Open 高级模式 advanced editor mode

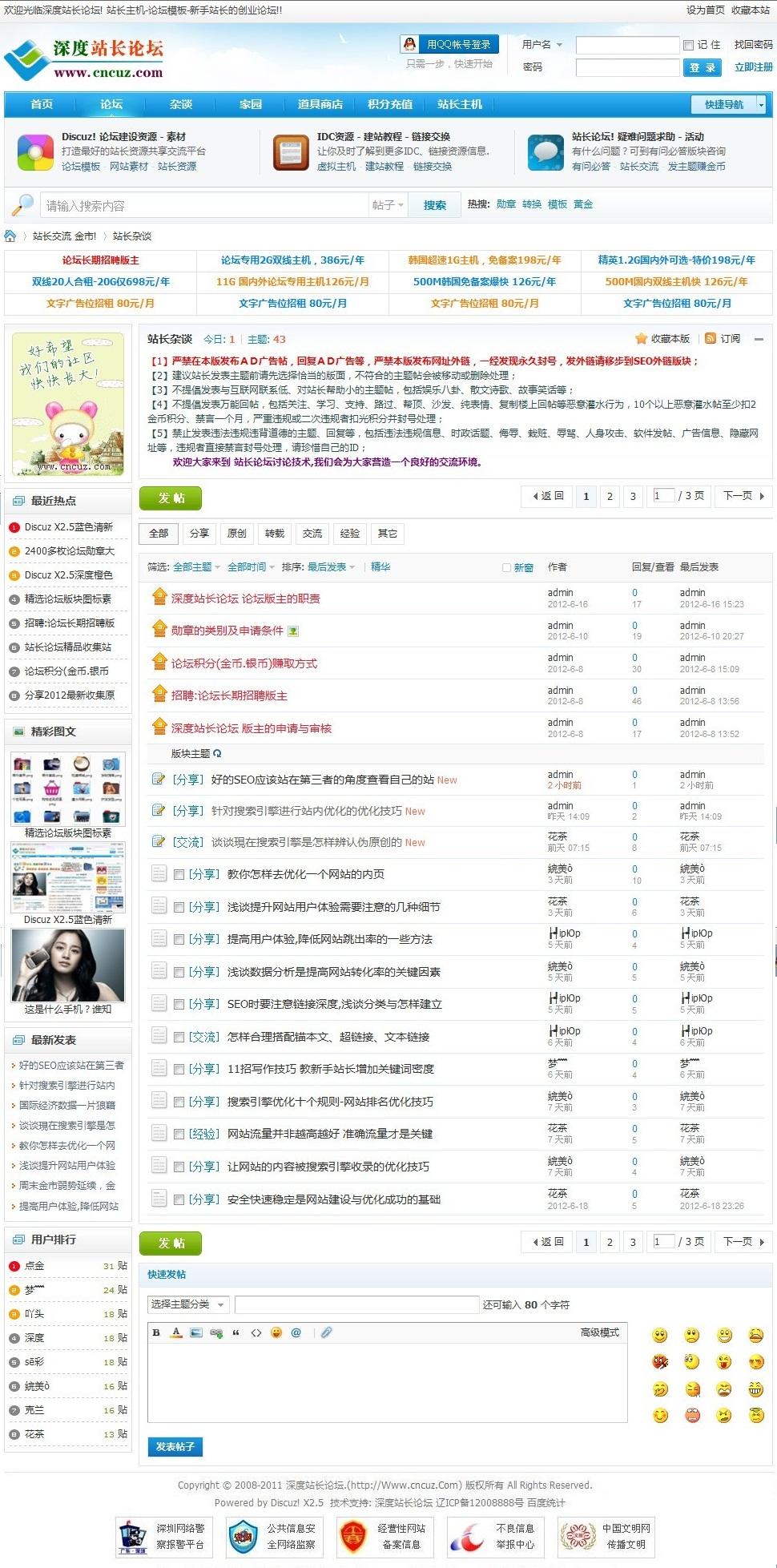coord(600,1332)
